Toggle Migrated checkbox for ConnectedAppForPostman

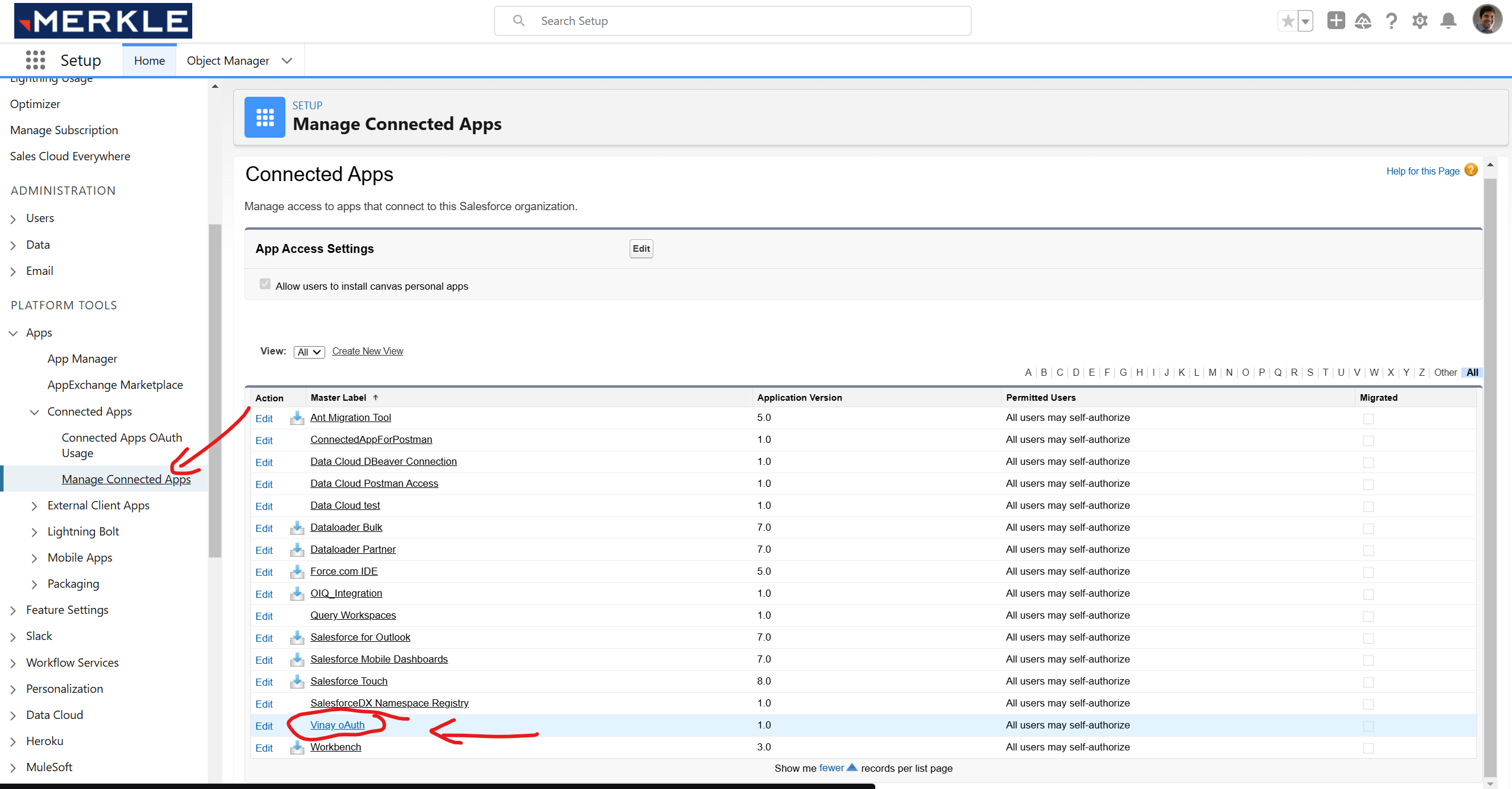[x=1368, y=441]
